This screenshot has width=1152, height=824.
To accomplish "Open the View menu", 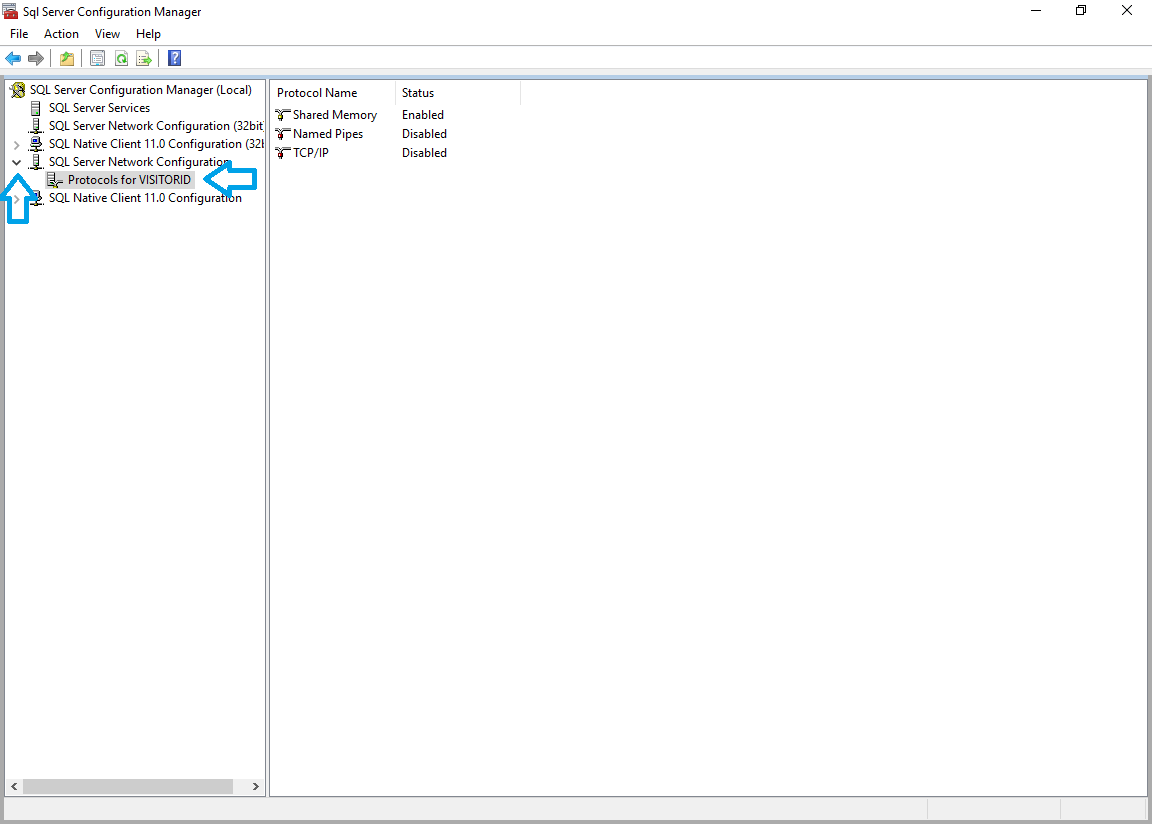I will tap(107, 34).
